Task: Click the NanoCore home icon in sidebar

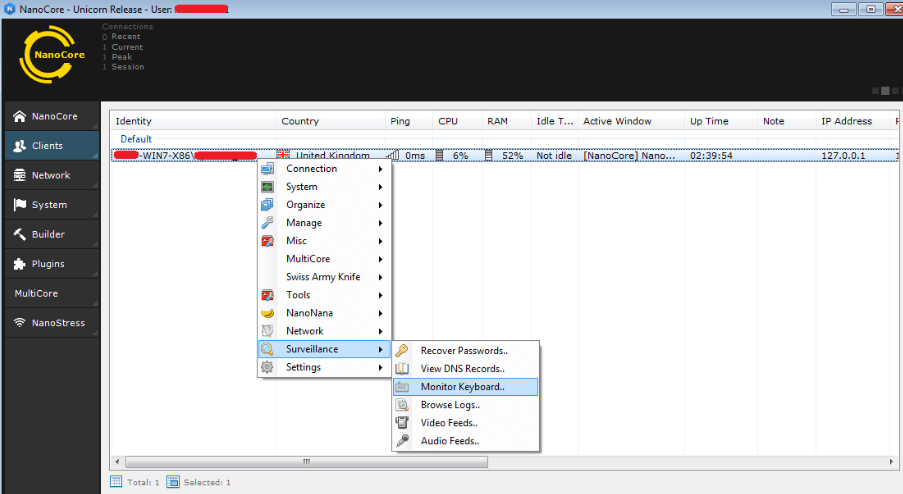Action: (x=19, y=116)
